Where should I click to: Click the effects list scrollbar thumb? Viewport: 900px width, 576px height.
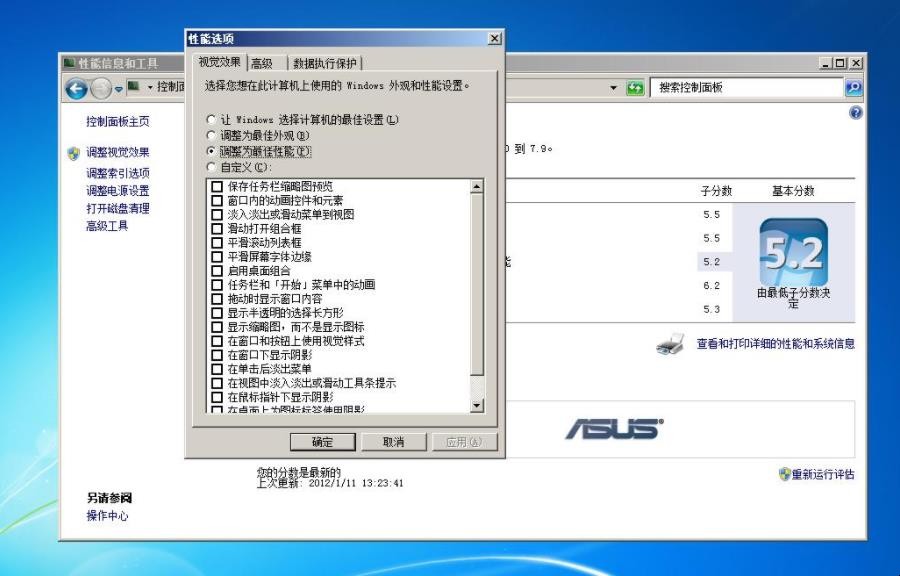point(476,285)
